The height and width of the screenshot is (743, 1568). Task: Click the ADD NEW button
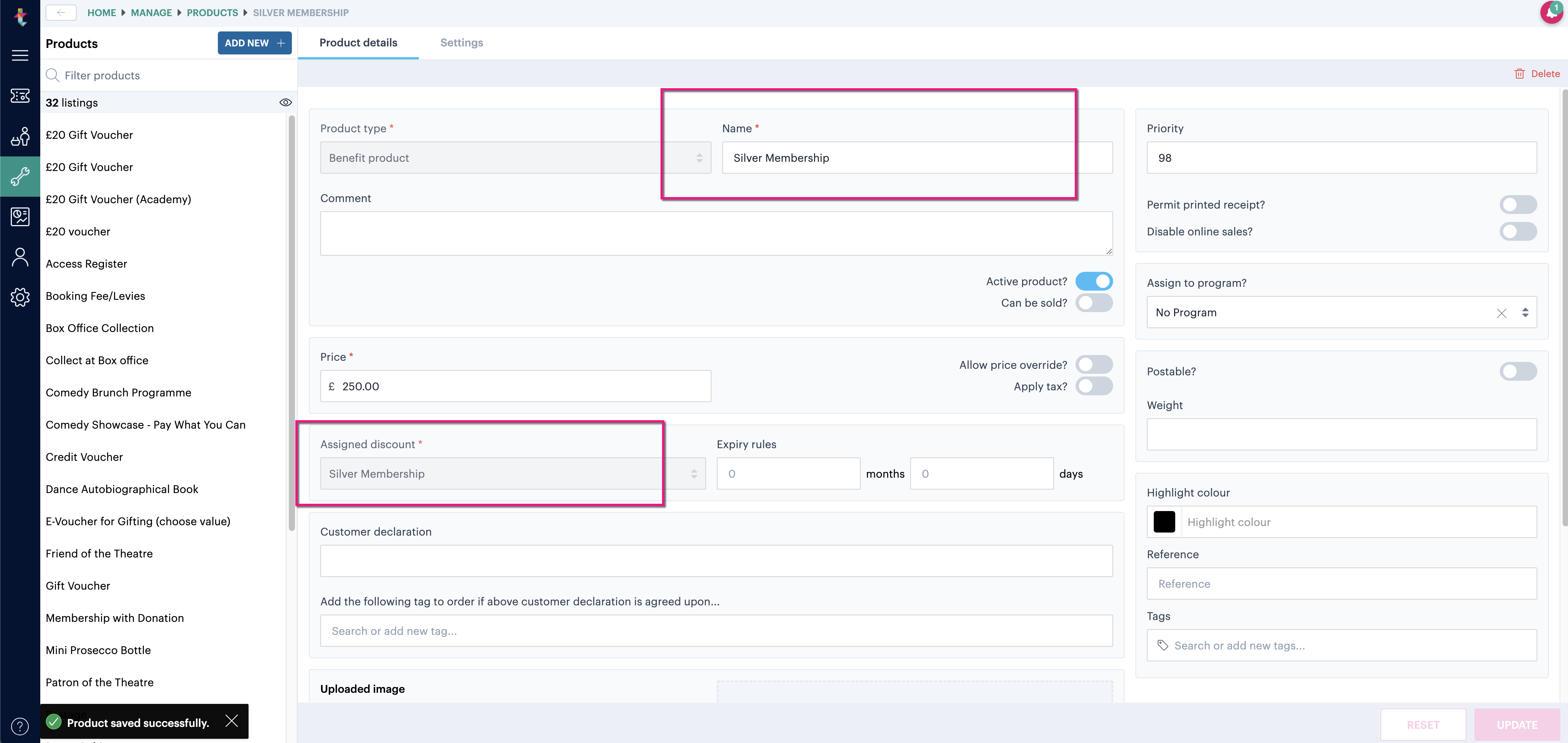tap(254, 43)
